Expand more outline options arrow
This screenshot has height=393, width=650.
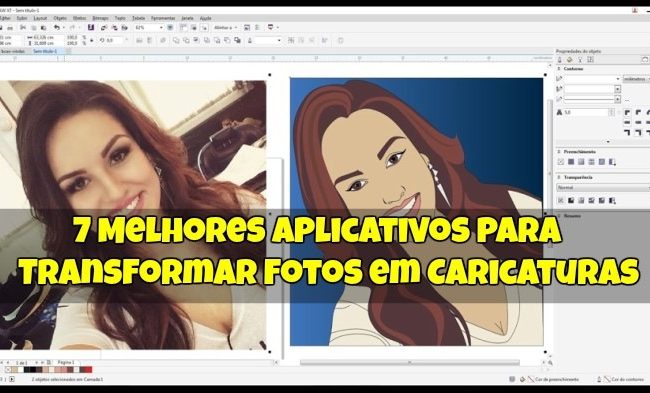608,142
